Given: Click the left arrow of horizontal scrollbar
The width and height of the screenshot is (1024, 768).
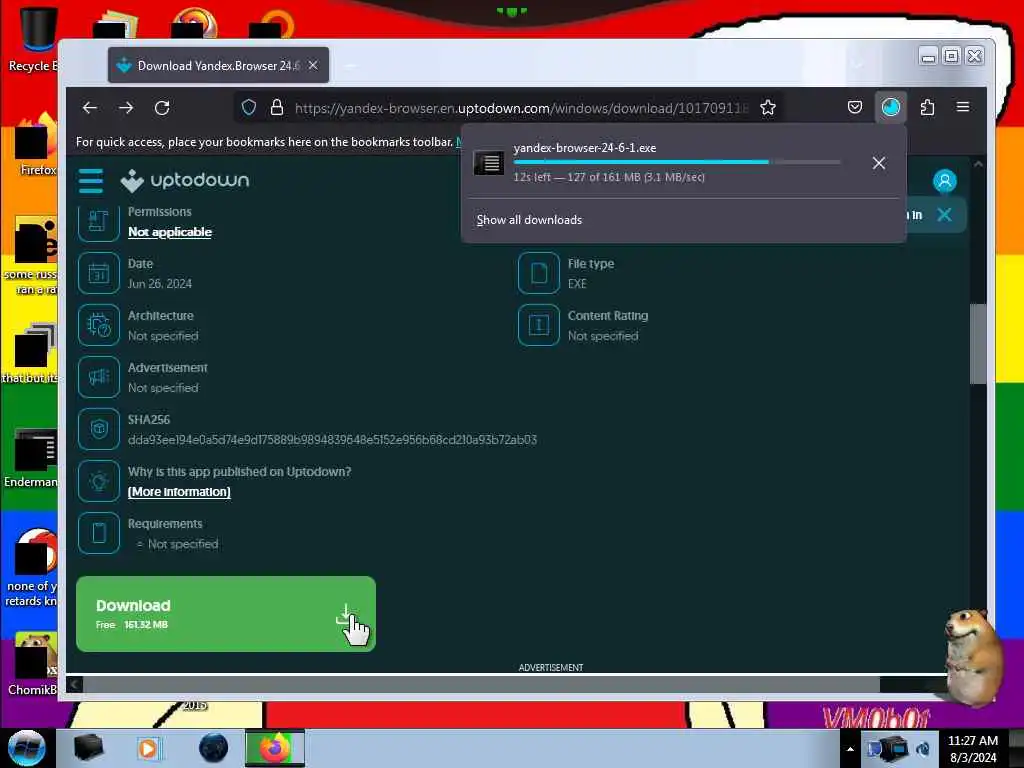Looking at the screenshot, I should (x=74, y=684).
